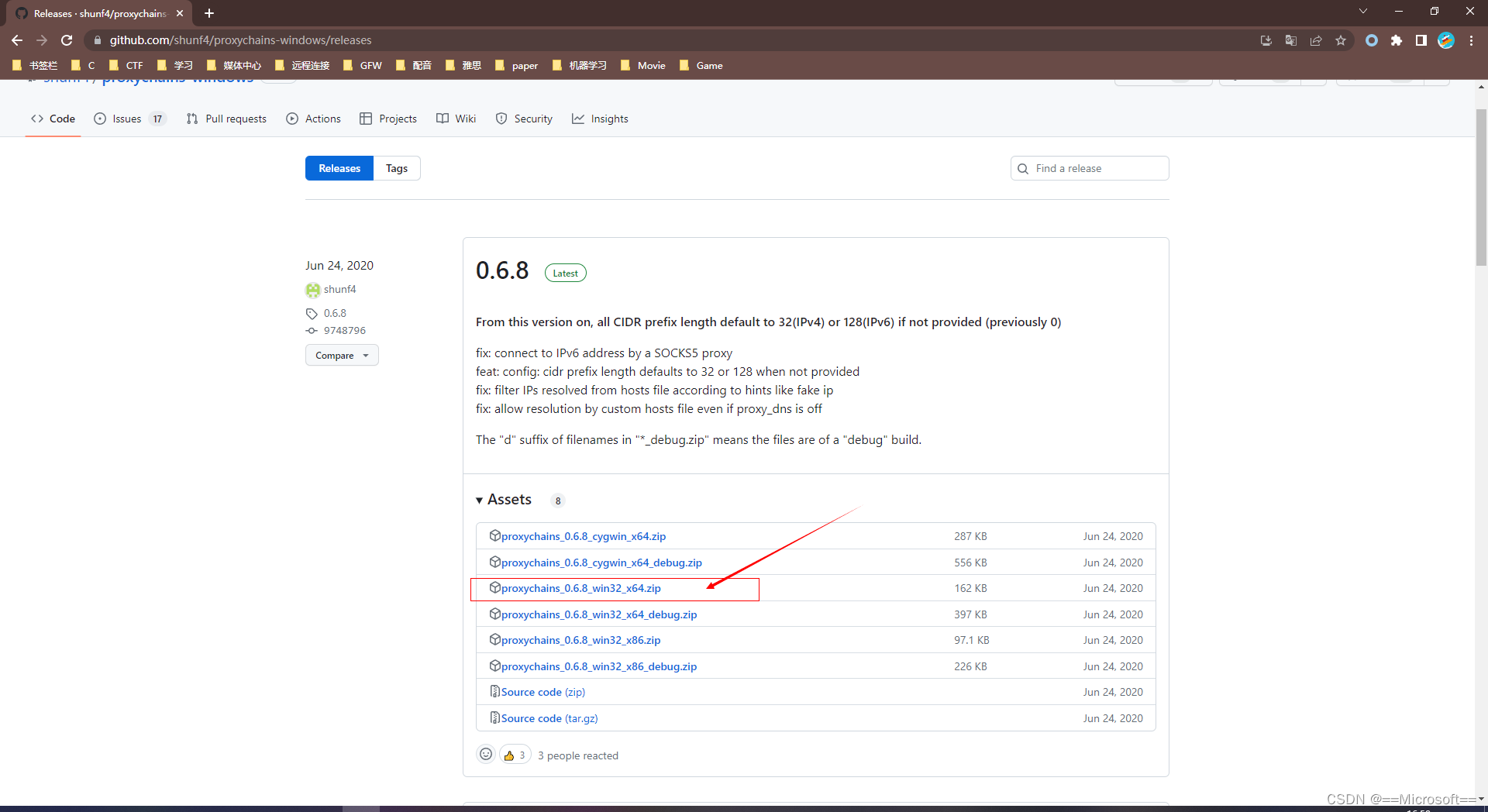
Task: Expand the Compare dropdown
Action: (x=342, y=355)
